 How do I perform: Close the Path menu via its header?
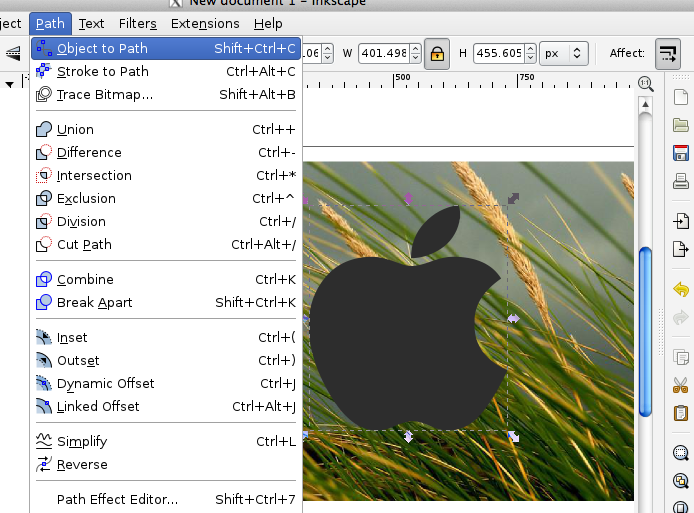[x=50, y=23]
